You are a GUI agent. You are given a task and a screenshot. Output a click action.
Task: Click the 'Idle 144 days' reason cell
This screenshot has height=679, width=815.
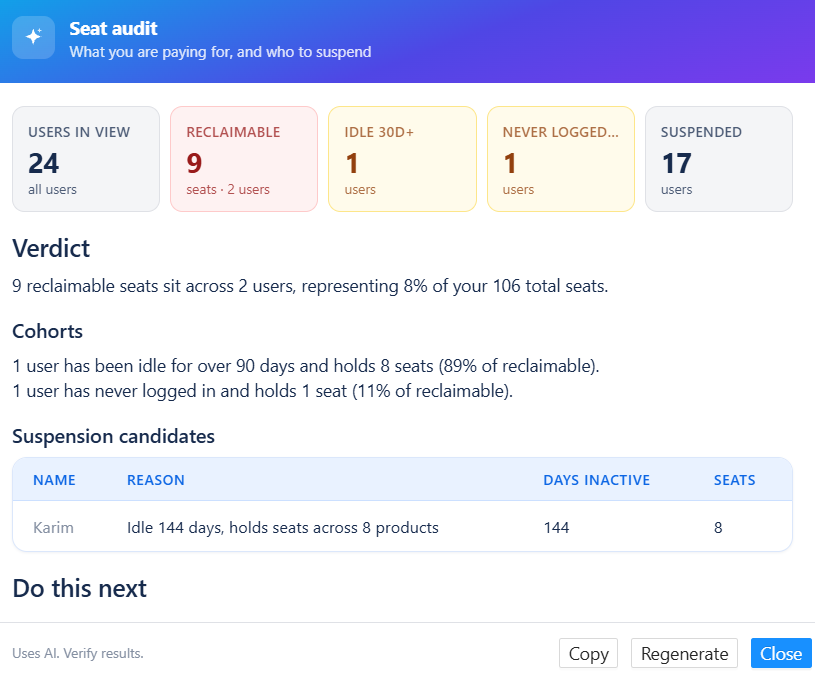pos(283,527)
